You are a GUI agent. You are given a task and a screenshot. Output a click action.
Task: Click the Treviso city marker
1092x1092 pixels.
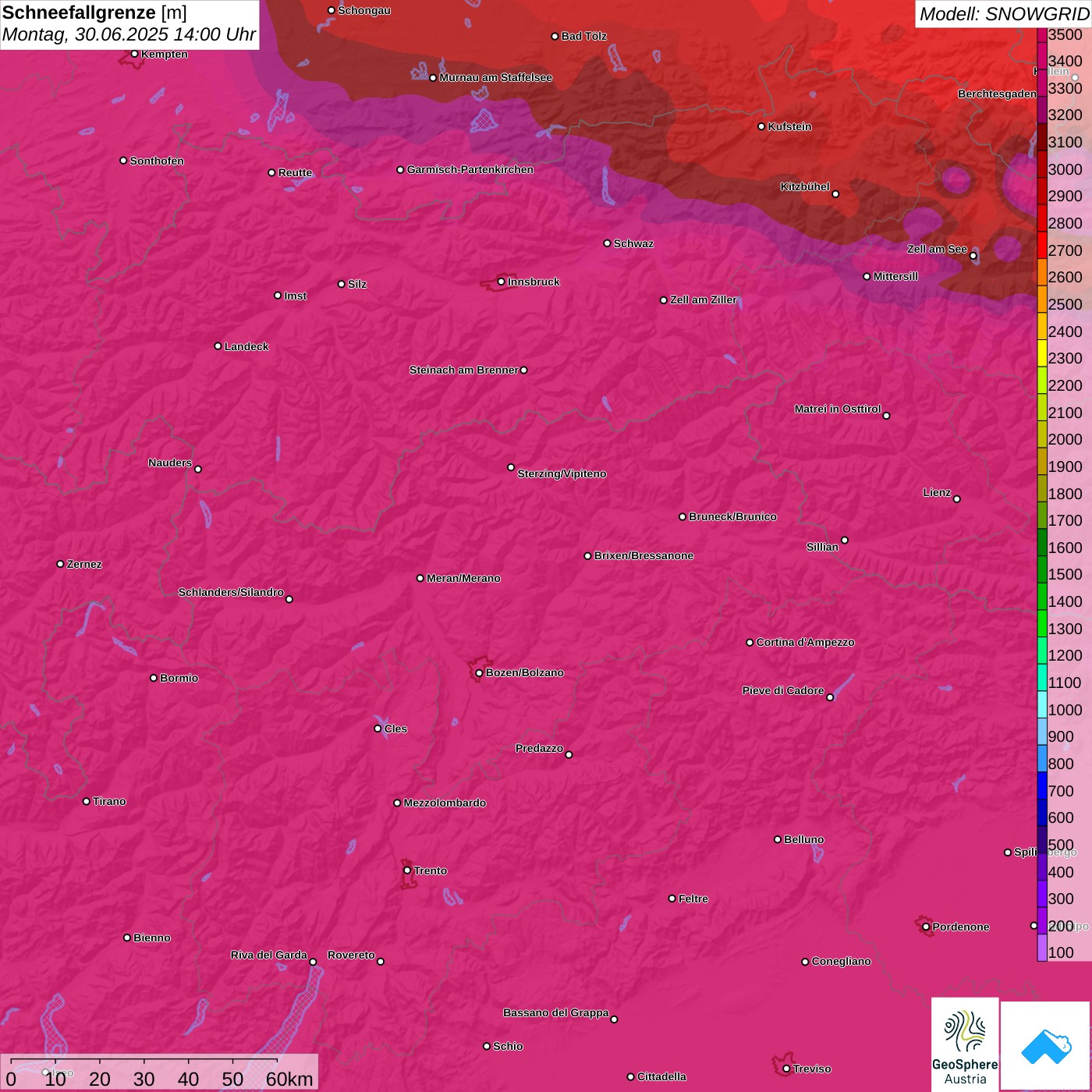point(786,1069)
